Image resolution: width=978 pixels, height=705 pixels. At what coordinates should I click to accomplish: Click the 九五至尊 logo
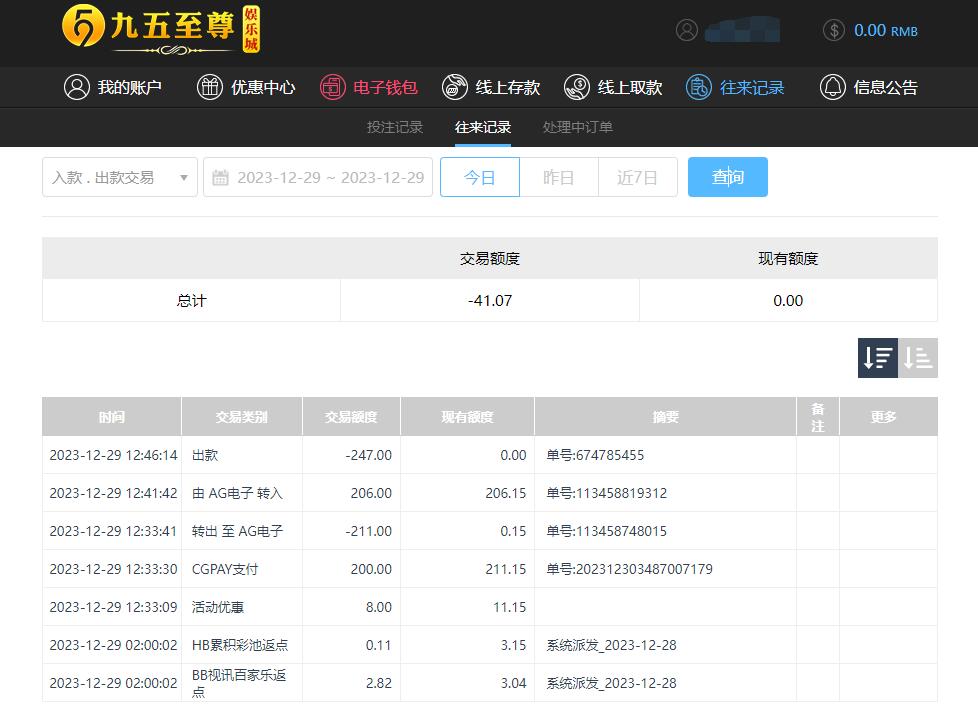[x=160, y=29]
